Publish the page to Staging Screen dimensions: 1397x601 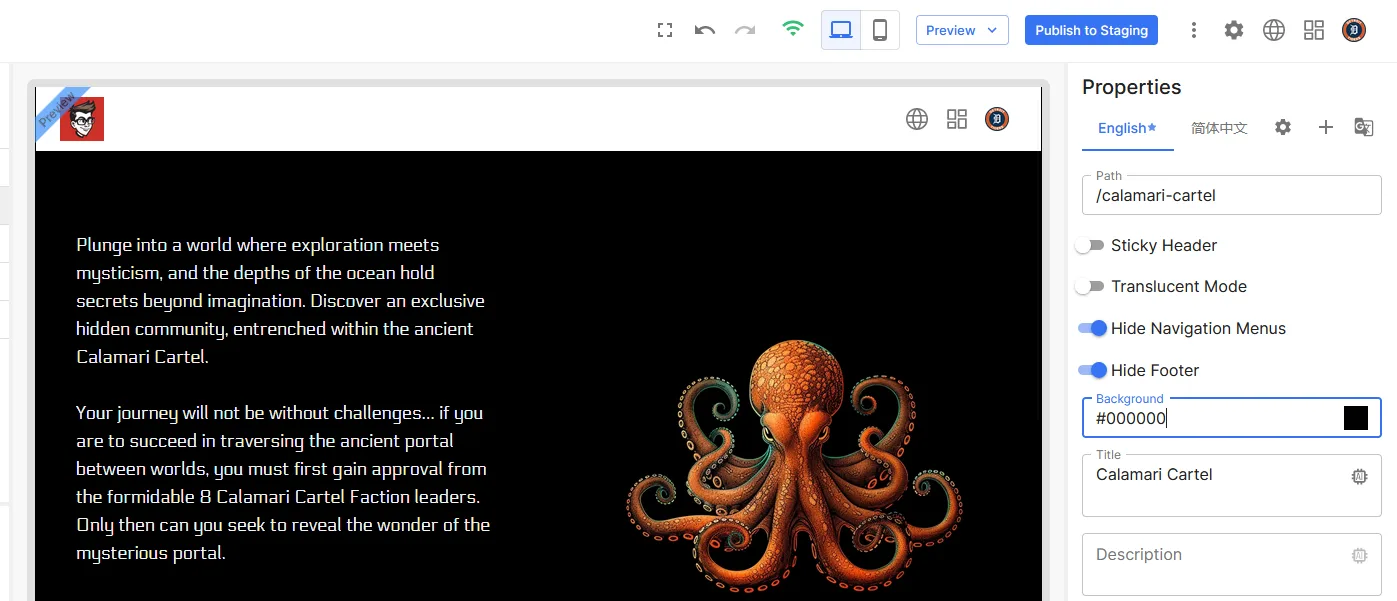click(1091, 30)
